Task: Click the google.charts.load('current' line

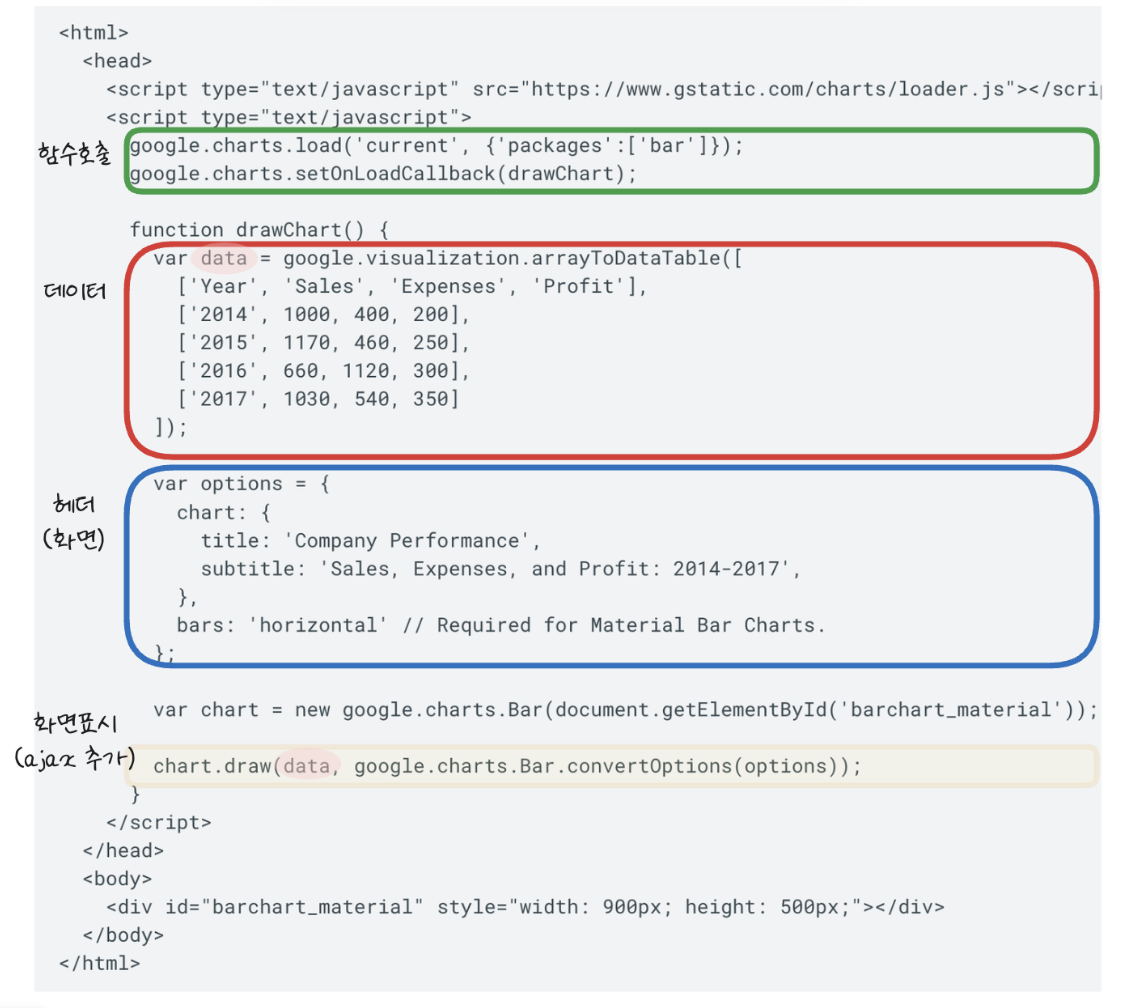Action: point(436,146)
